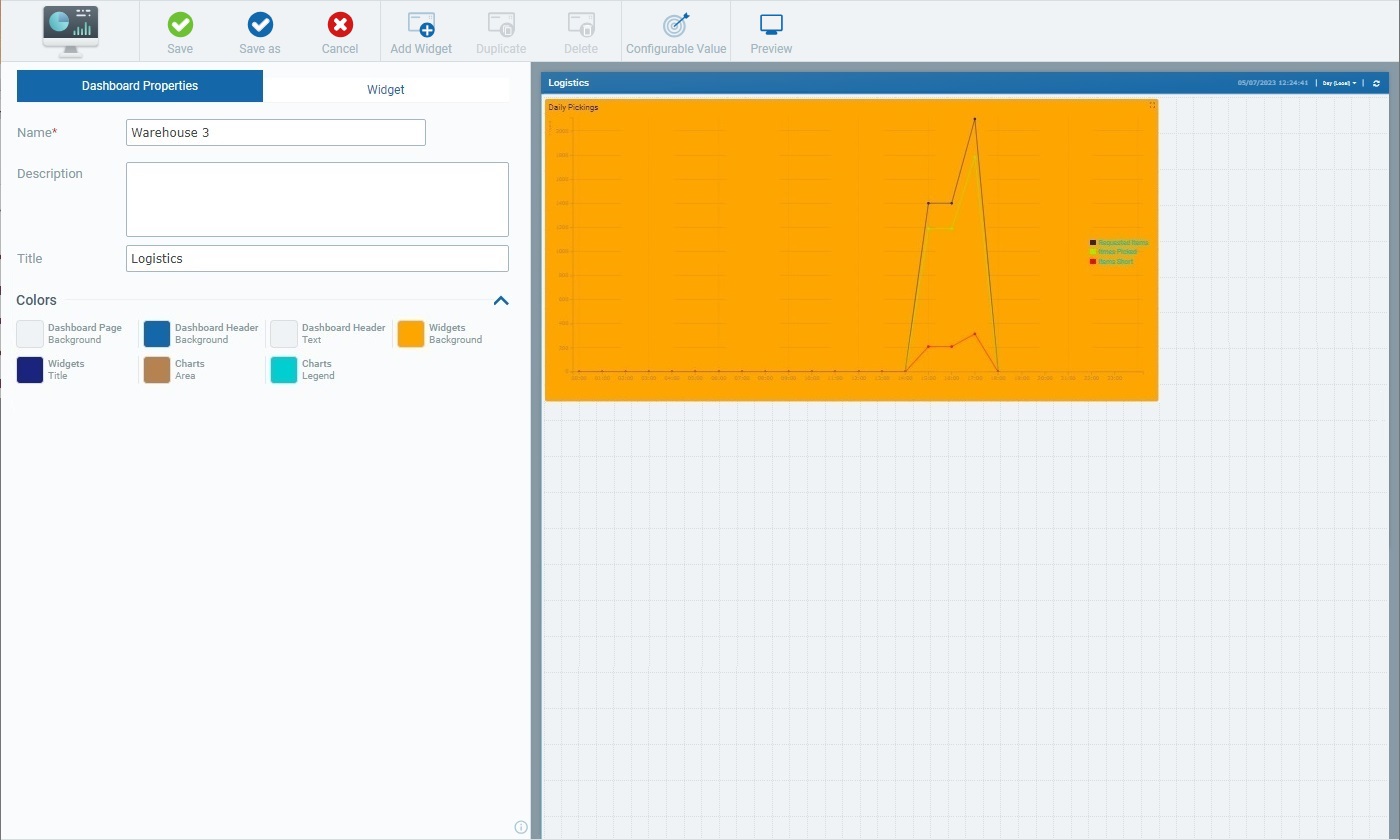
Task: Open the Dashboard Header Background color swatch
Action: [x=157, y=334]
